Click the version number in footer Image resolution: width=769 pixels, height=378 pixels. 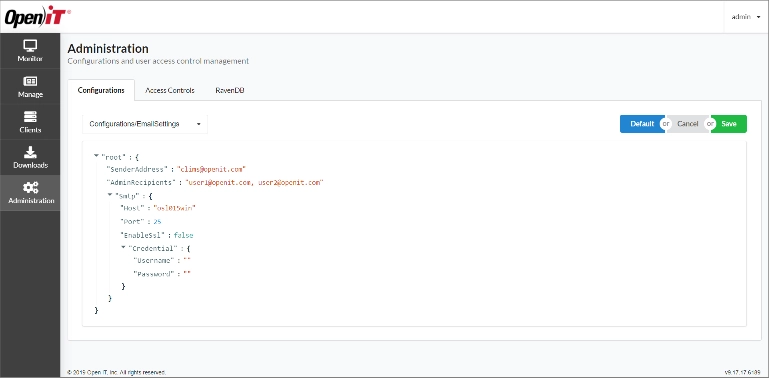click(743, 372)
